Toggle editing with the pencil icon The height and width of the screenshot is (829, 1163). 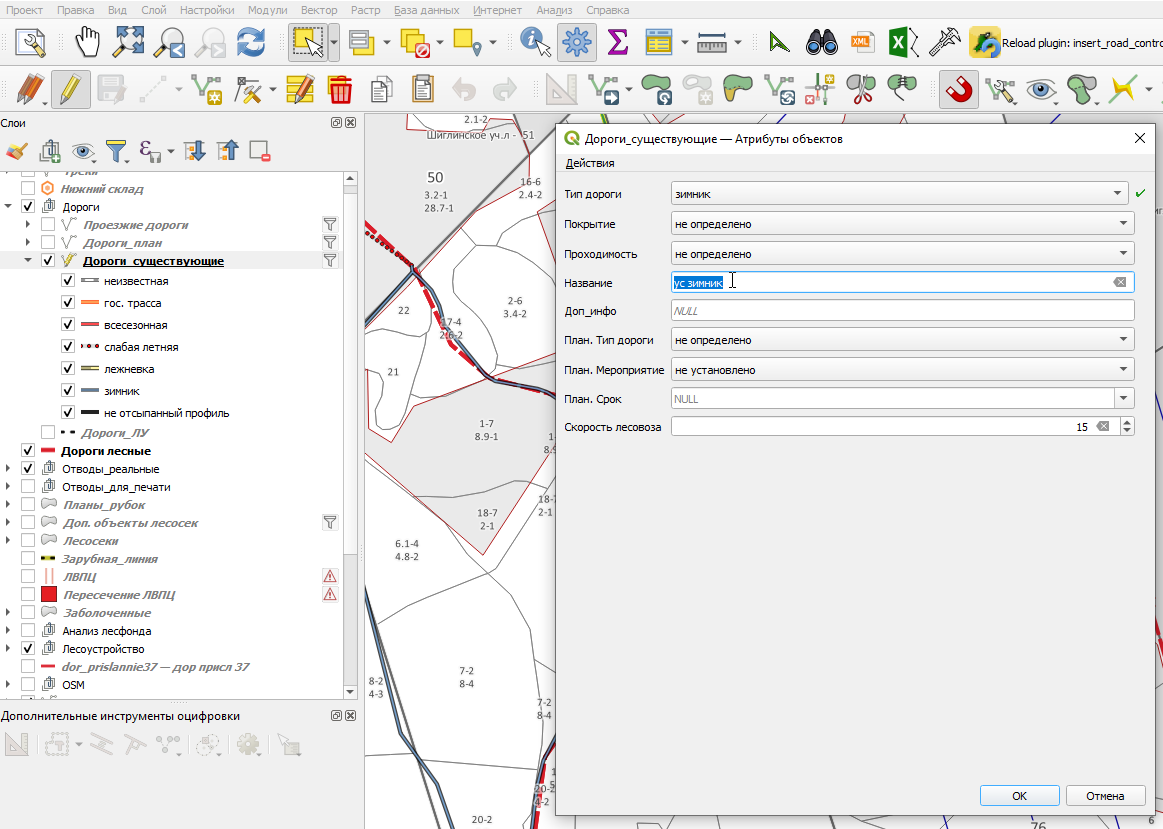pos(70,90)
